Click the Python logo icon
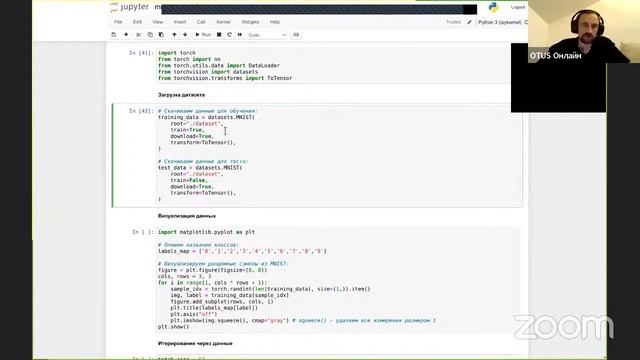640x360 pixels. [x=493, y=7]
